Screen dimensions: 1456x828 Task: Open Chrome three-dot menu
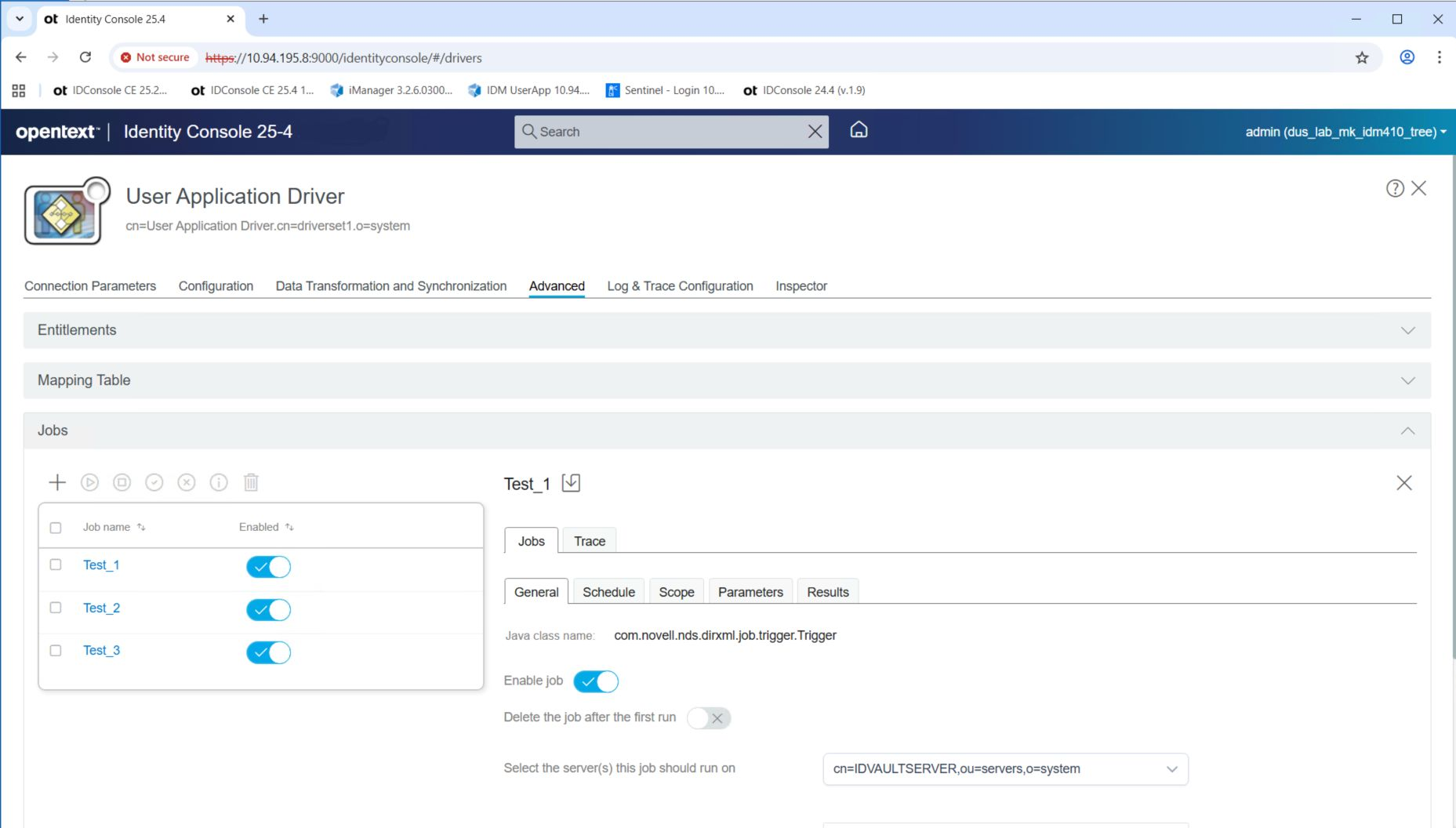click(1440, 57)
